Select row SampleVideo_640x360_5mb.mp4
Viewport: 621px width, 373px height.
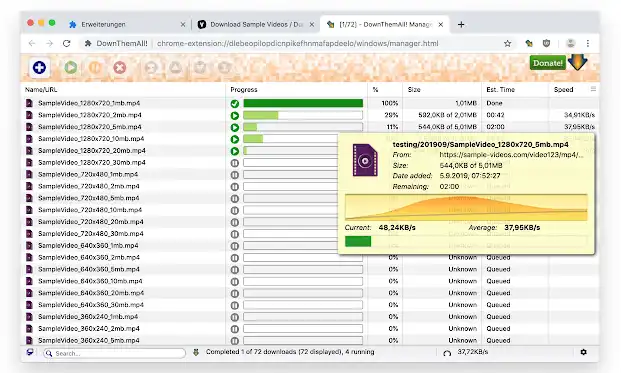(x=310, y=269)
